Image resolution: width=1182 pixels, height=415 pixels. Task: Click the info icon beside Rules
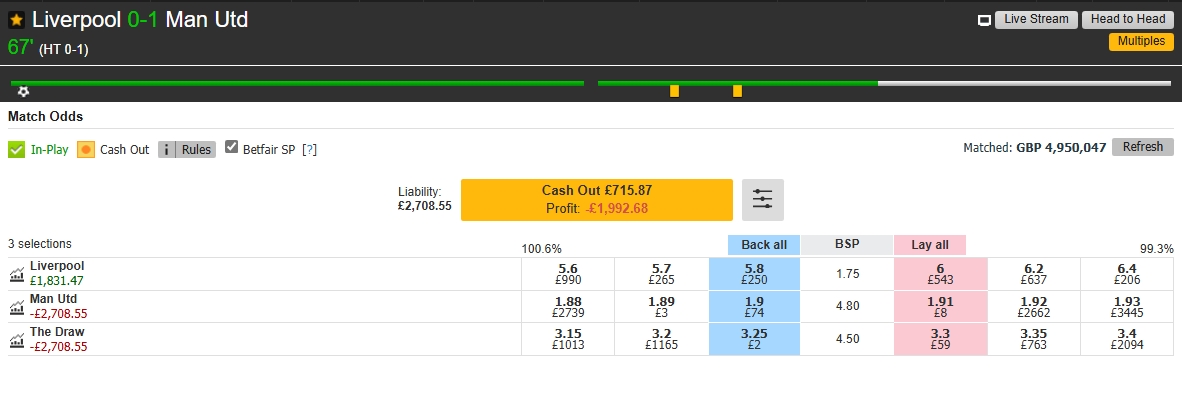tap(167, 149)
